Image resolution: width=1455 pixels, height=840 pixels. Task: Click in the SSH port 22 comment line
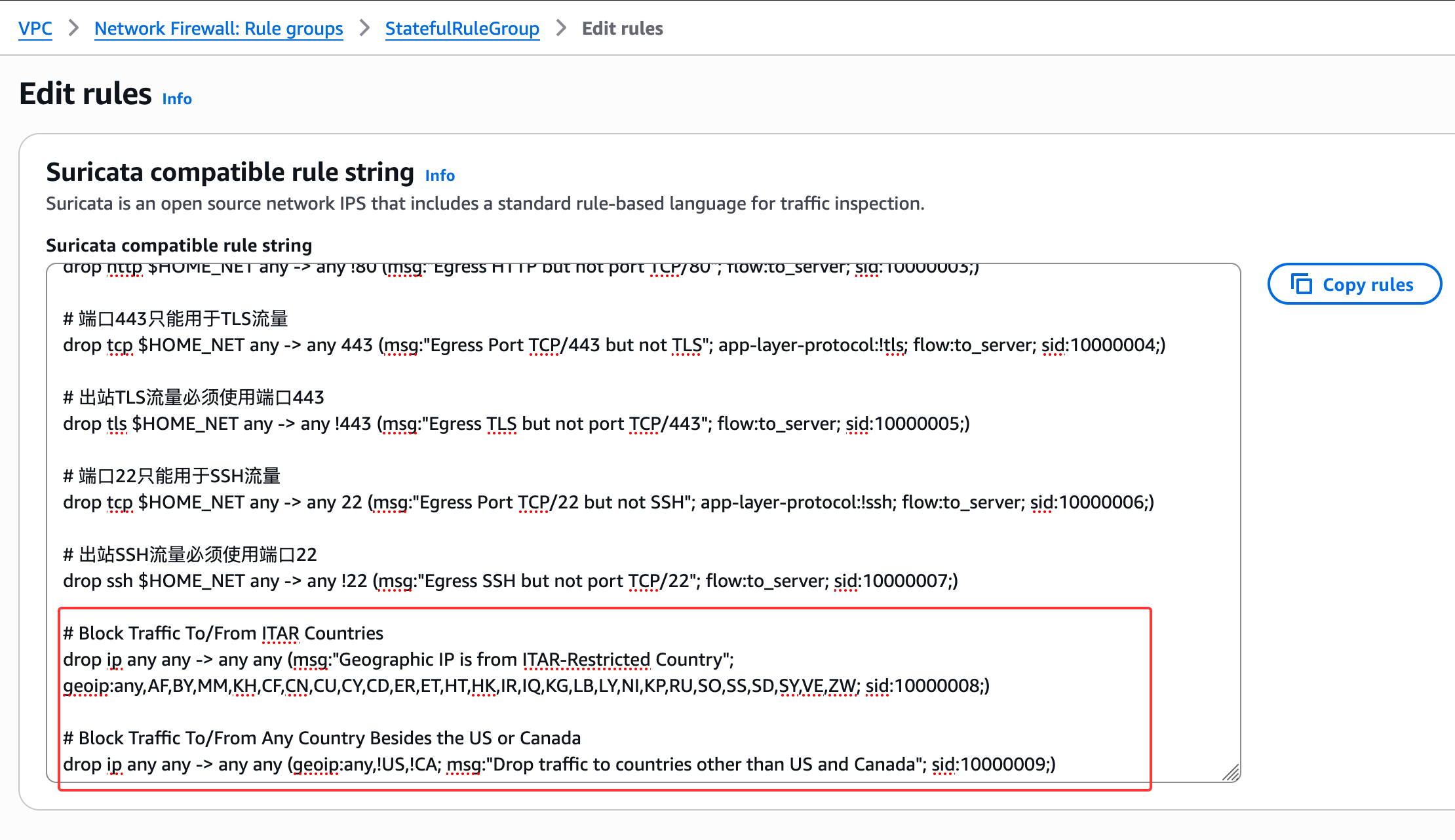pyautogui.click(x=172, y=476)
